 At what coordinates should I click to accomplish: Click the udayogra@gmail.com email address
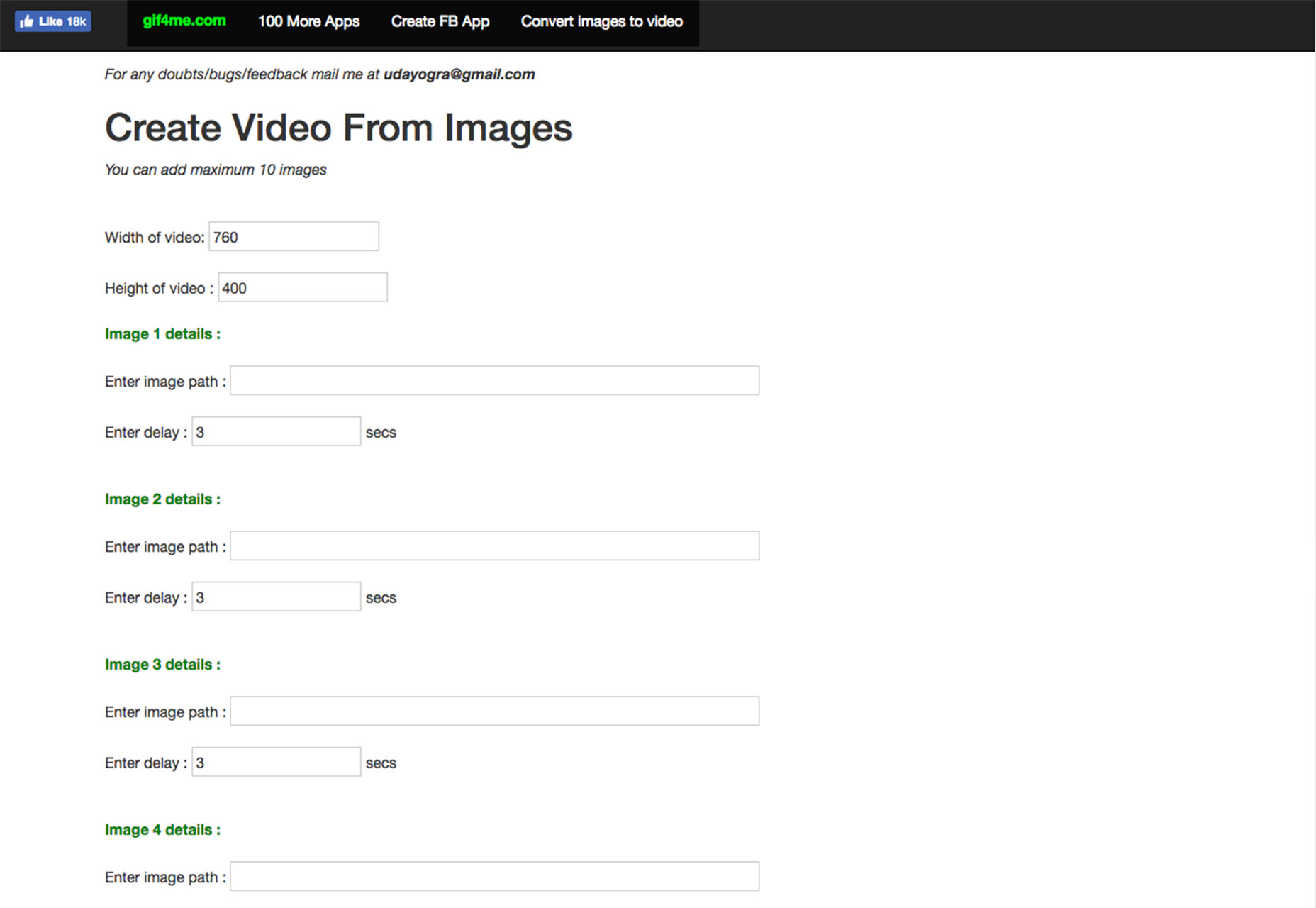pos(459,74)
